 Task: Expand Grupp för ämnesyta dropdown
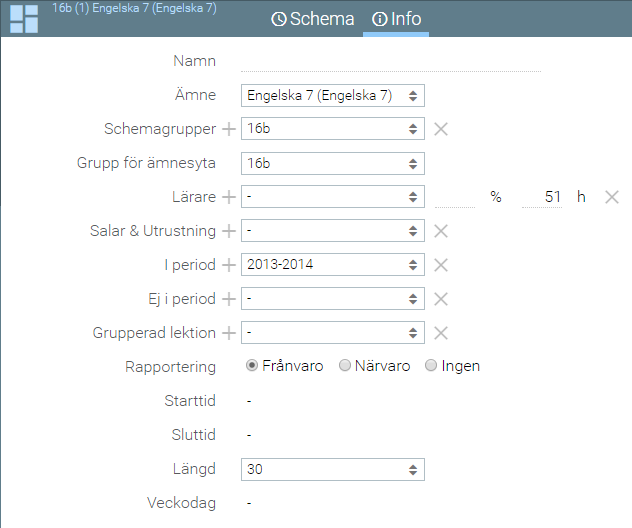(x=332, y=163)
